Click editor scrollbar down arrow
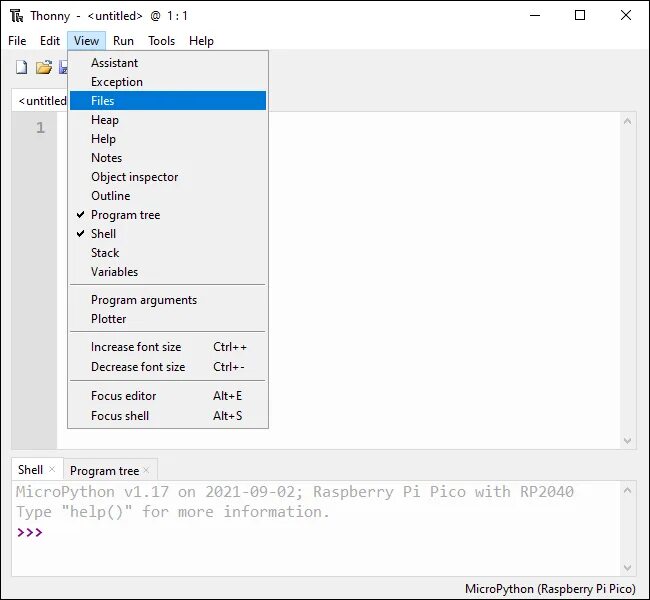Viewport: 650px width, 600px height. point(628,440)
